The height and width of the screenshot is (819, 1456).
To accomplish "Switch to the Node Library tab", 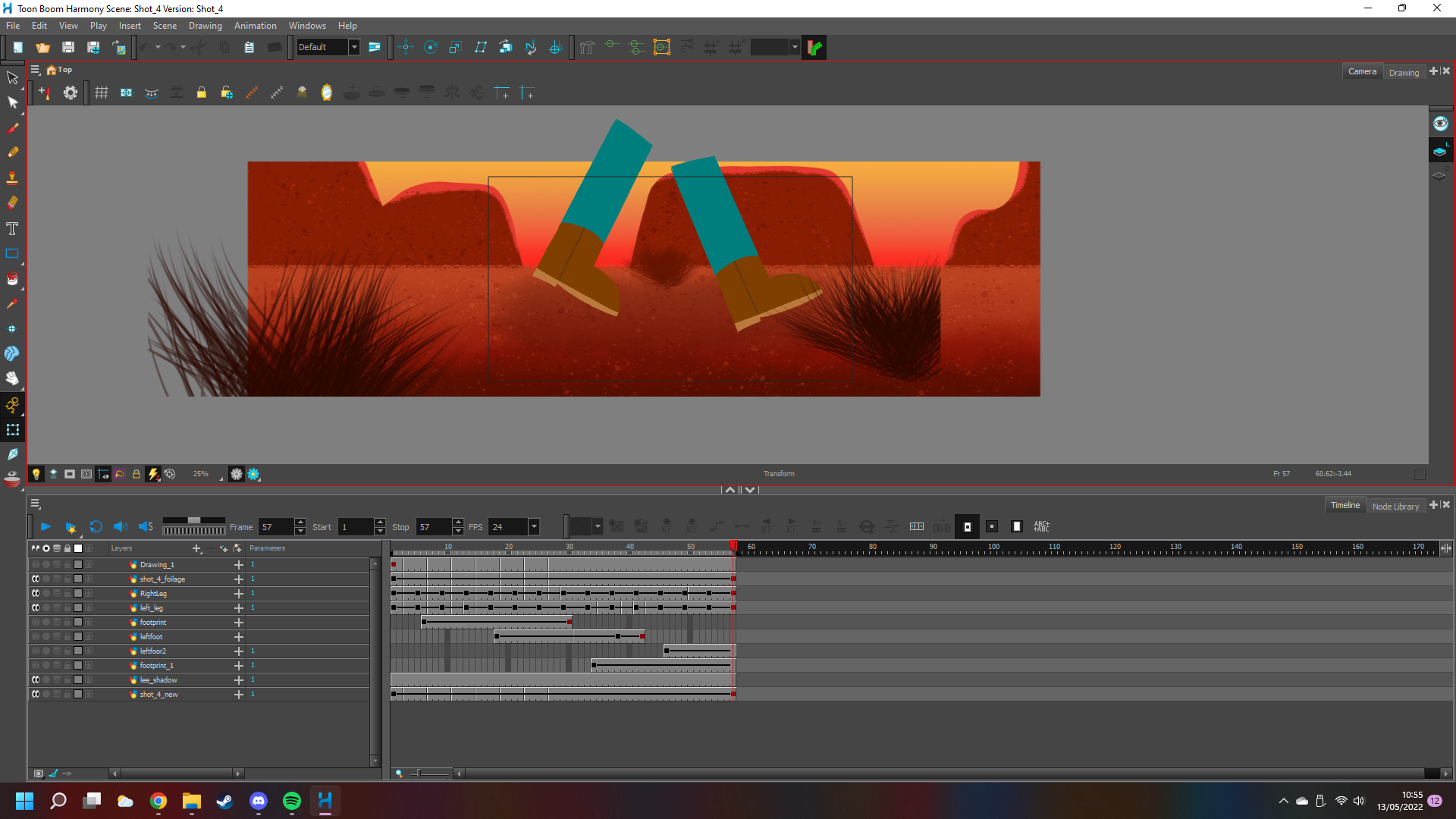I will [1395, 506].
